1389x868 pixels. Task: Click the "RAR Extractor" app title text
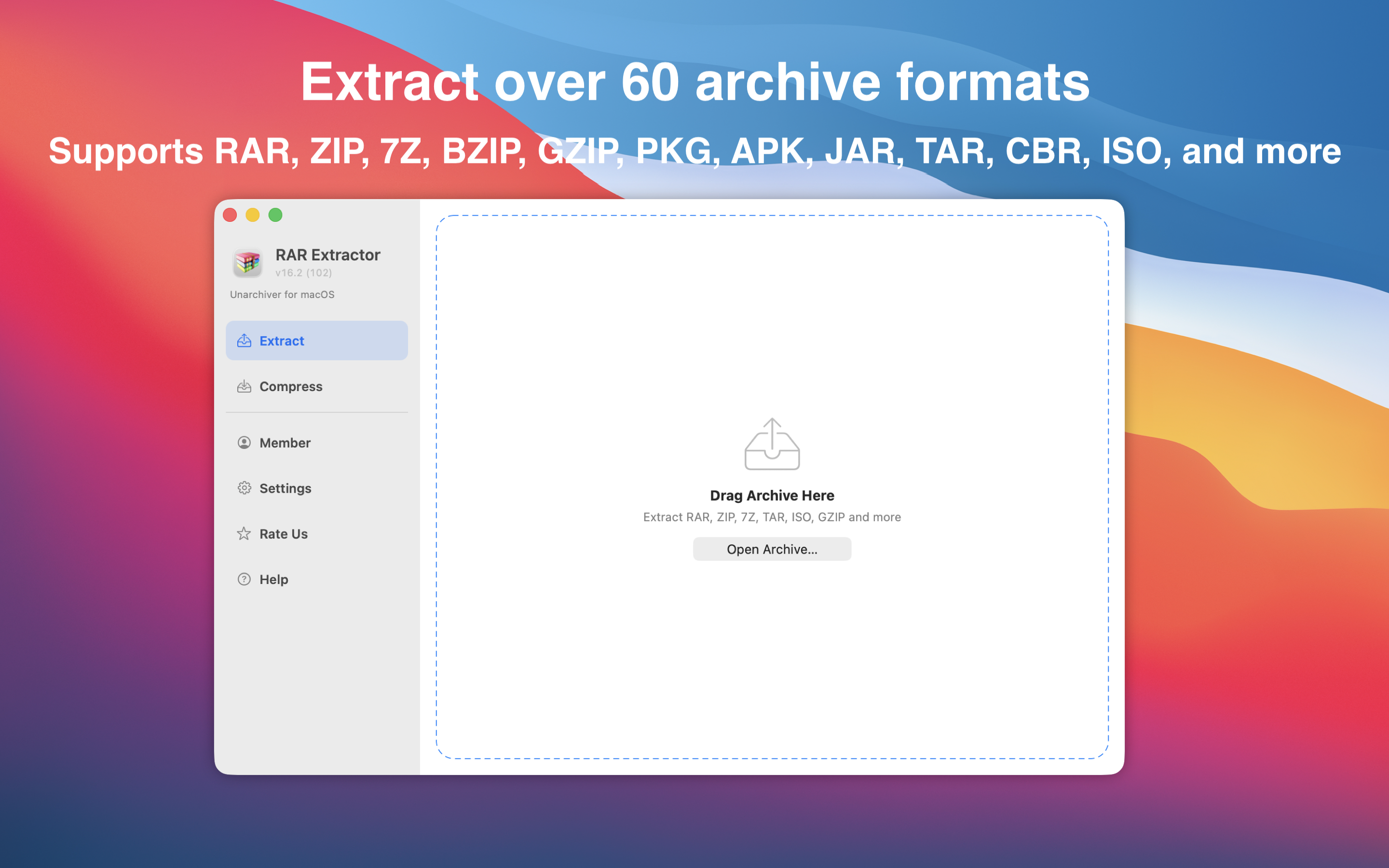pyautogui.click(x=328, y=255)
